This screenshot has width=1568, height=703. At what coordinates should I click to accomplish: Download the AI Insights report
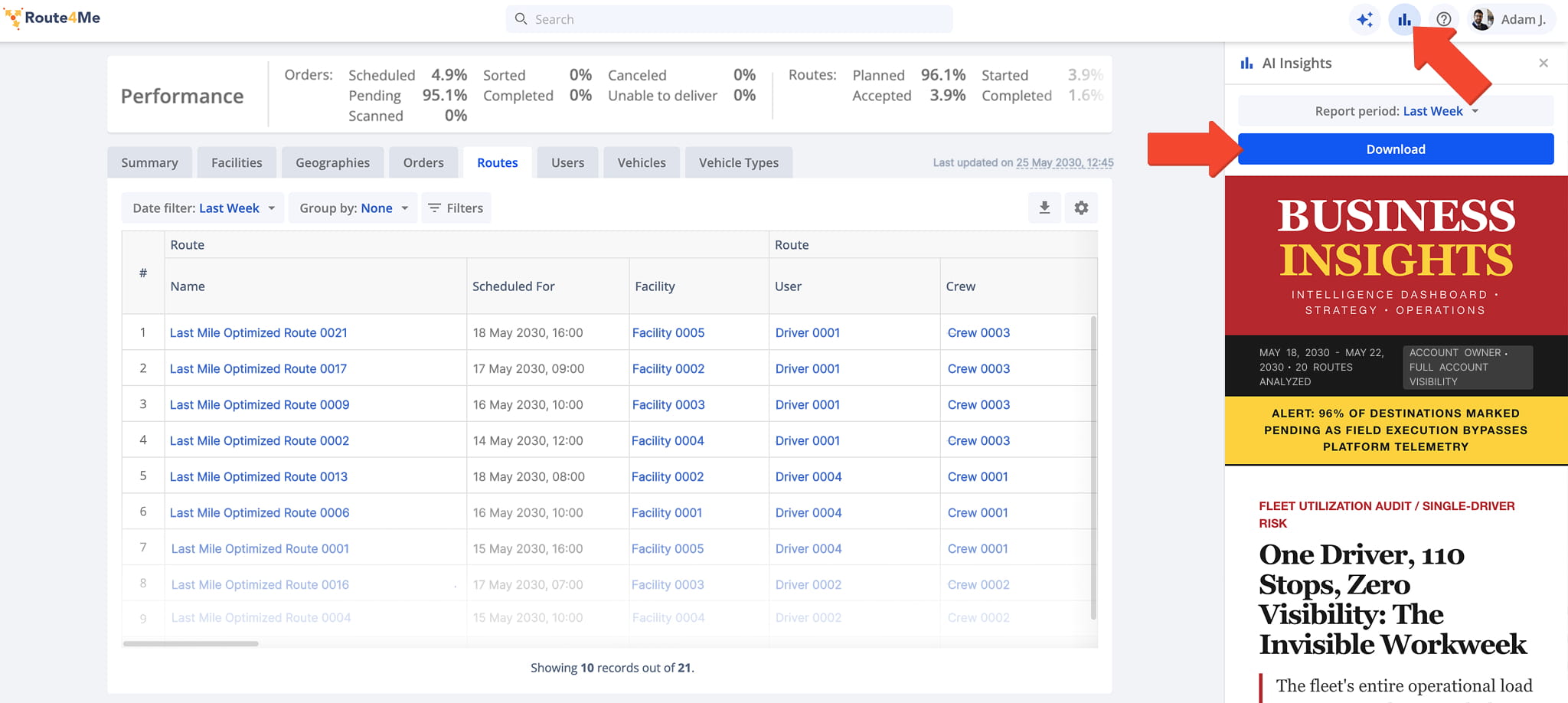(x=1396, y=149)
